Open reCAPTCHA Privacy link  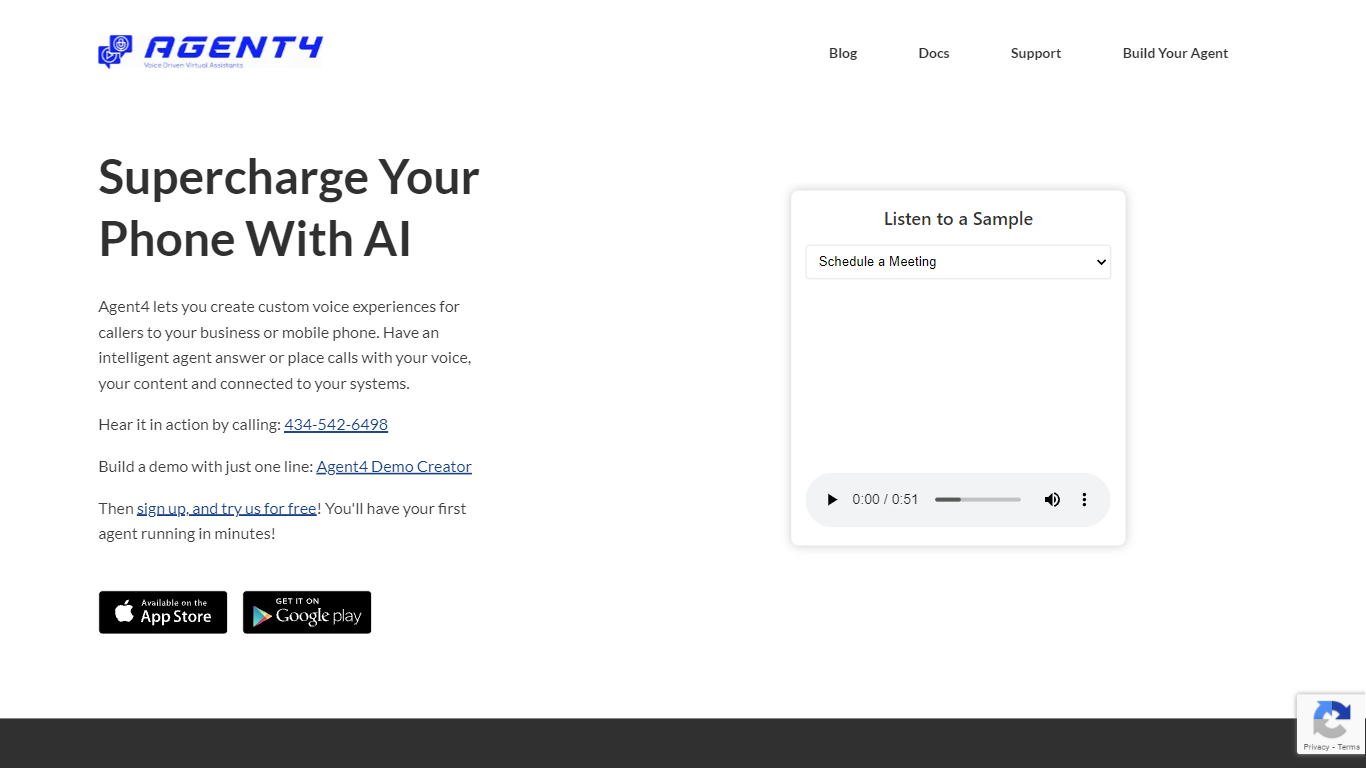1316,747
